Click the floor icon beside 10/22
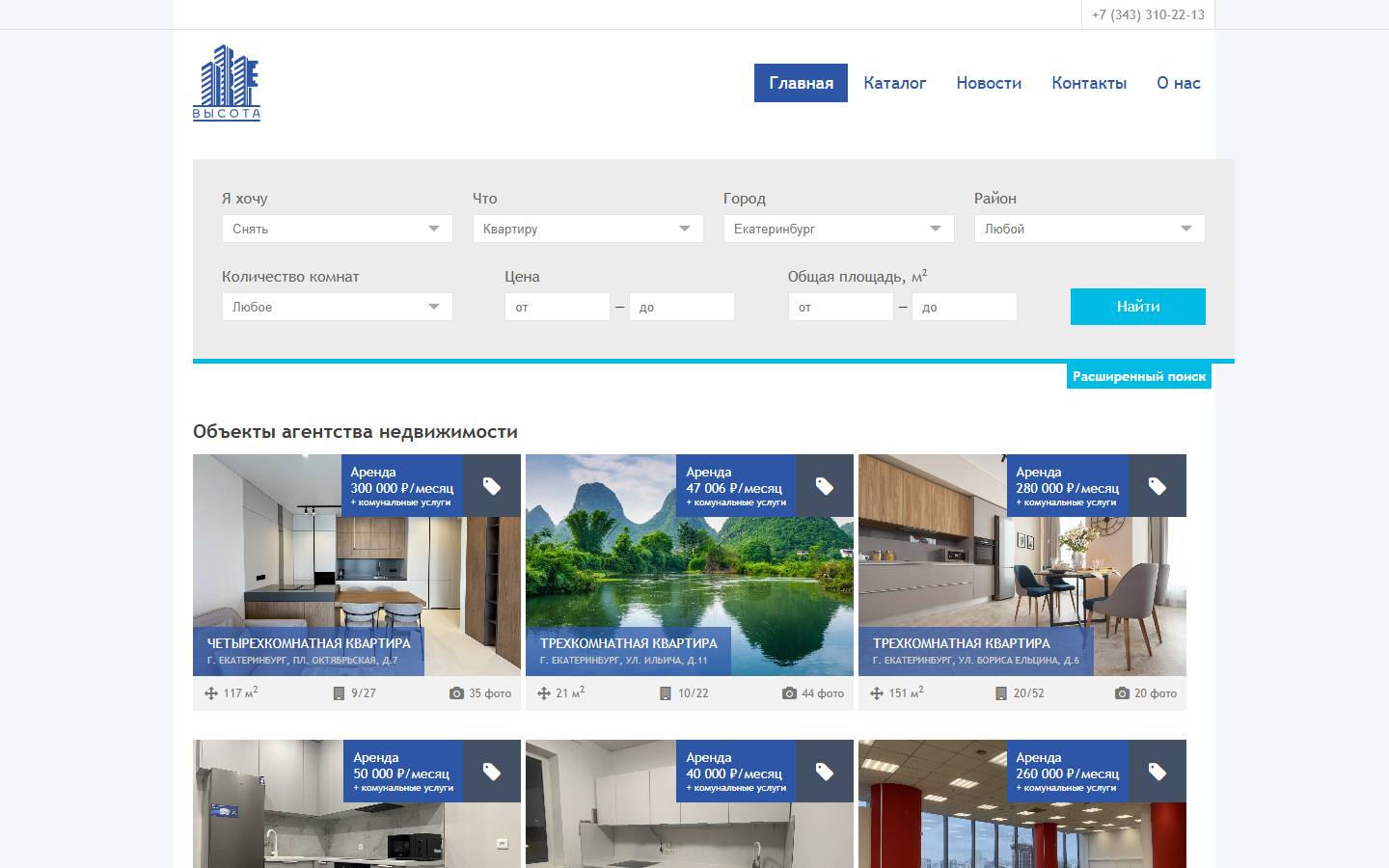The width and height of the screenshot is (1389, 868). [666, 693]
